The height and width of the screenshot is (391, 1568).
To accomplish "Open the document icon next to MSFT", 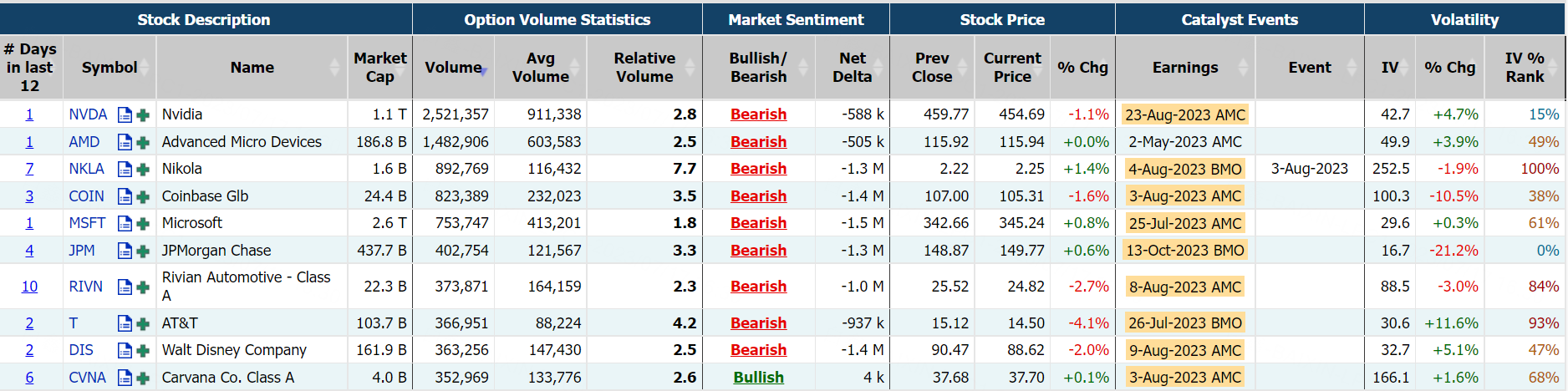I will pyautogui.click(x=125, y=224).
